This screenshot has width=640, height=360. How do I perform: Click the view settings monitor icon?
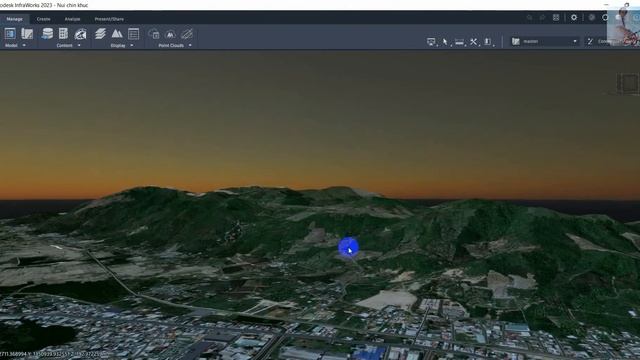click(x=431, y=42)
